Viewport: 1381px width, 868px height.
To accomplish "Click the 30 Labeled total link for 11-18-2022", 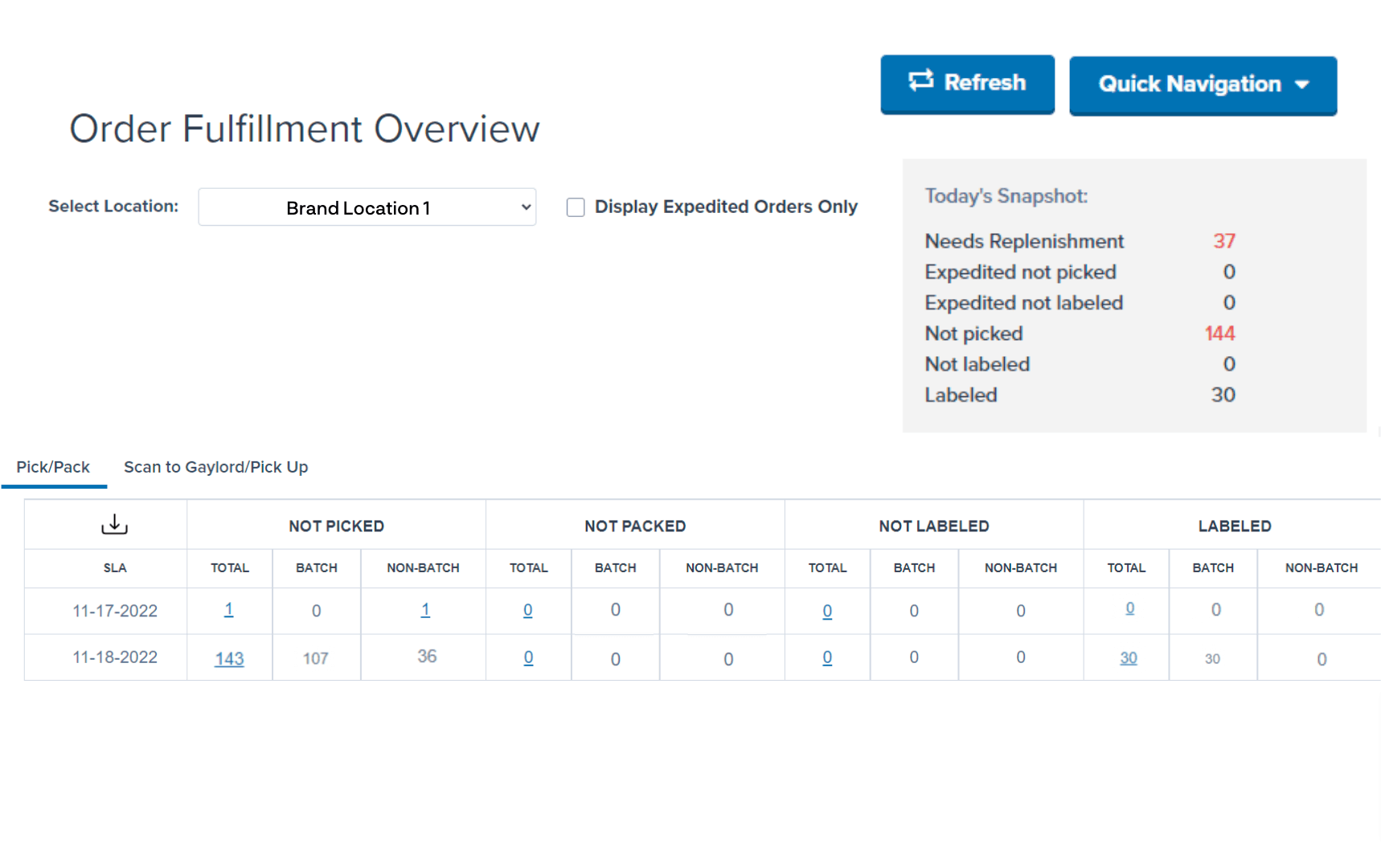I will point(1128,657).
